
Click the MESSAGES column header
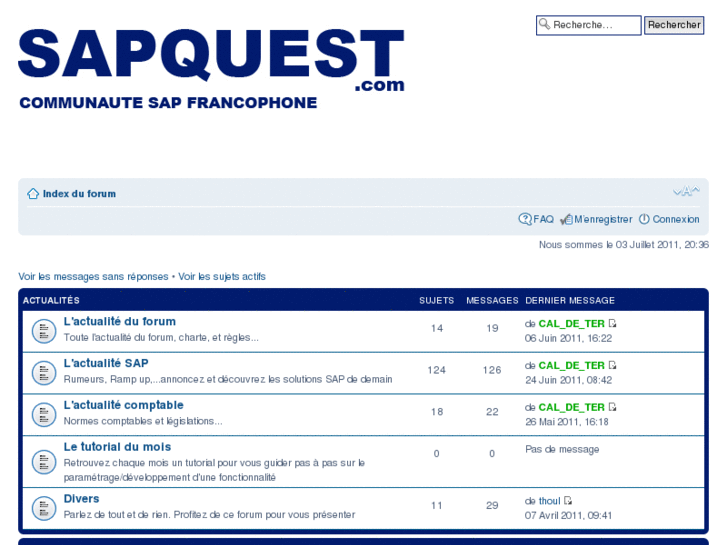coord(492,301)
